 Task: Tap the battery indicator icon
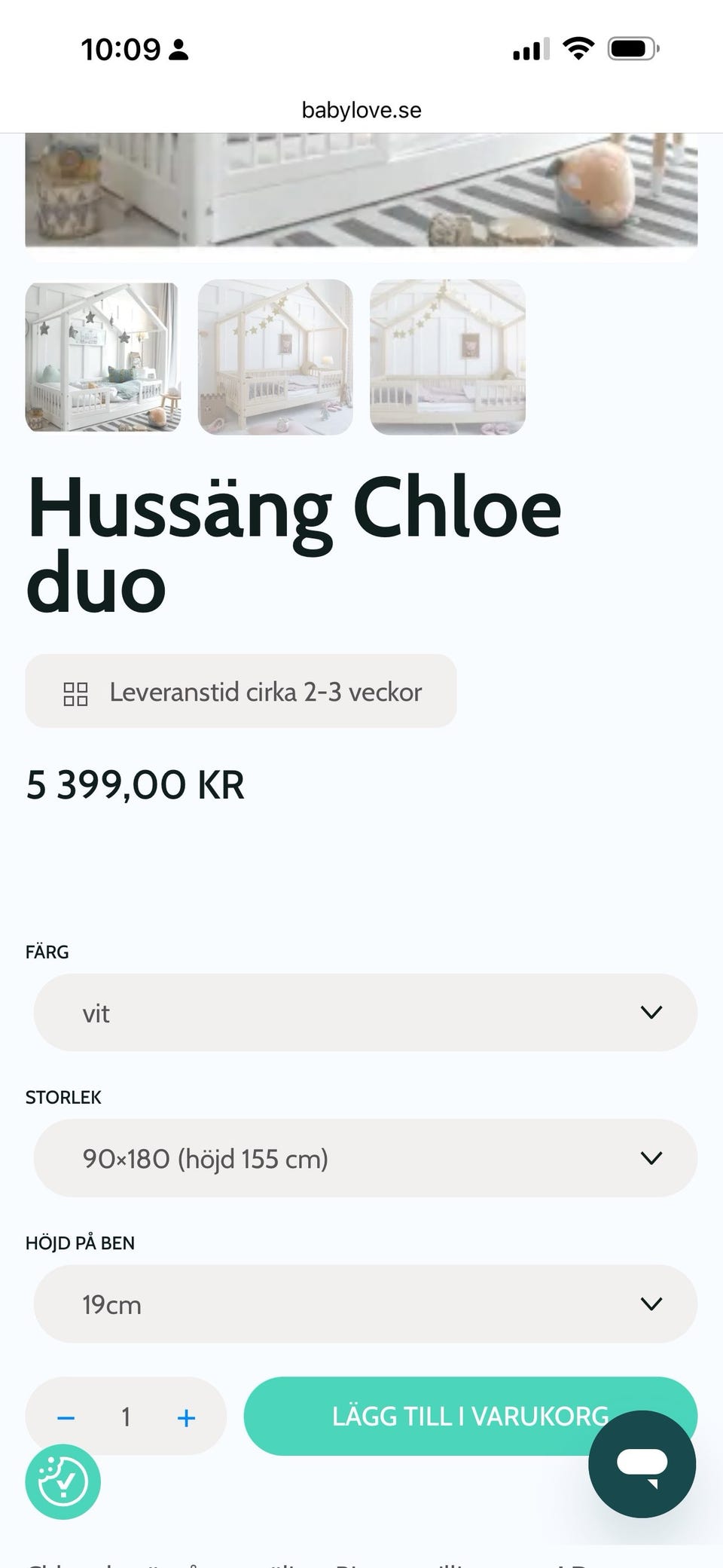[633, 50]
